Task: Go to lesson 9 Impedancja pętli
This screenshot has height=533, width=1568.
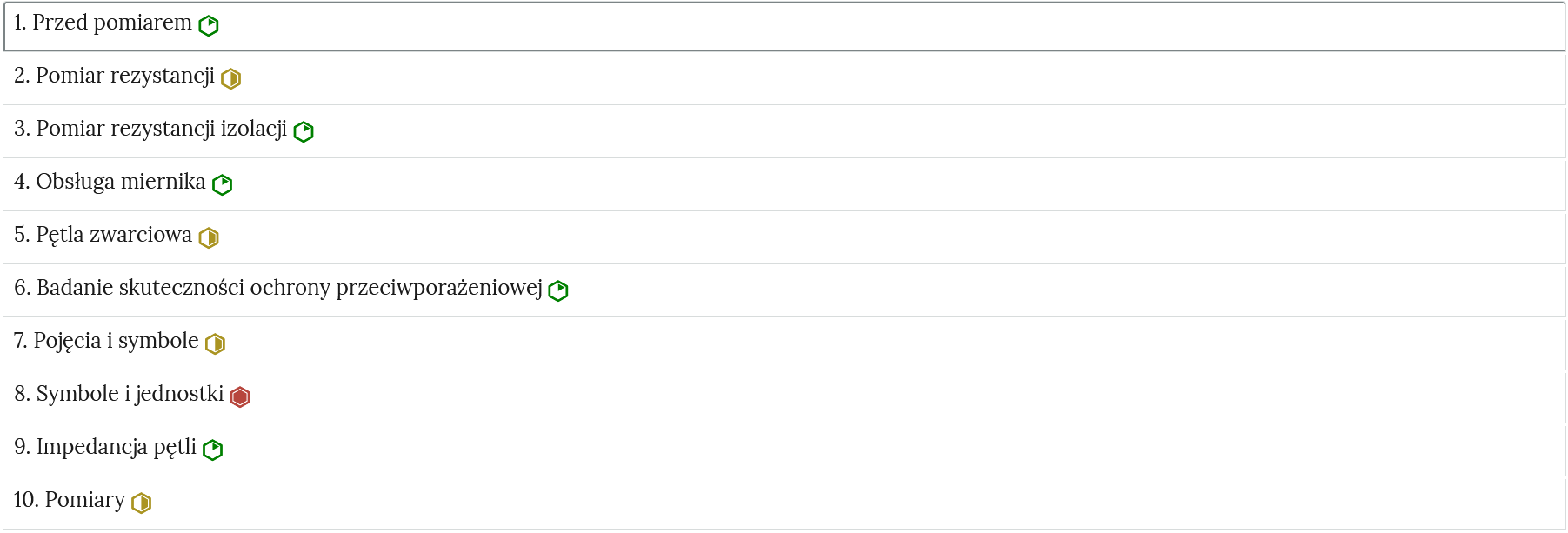Action: click(x=105, y=448)
